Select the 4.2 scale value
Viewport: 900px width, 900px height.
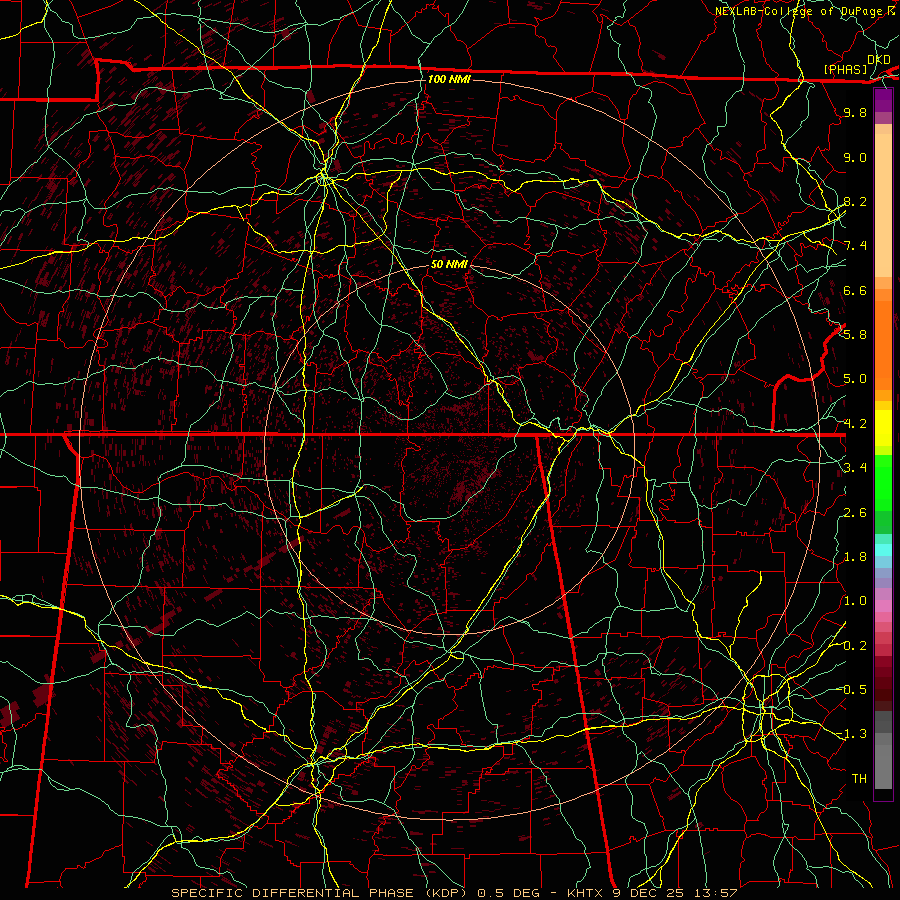pyautogui.click(x=855, y=424)
